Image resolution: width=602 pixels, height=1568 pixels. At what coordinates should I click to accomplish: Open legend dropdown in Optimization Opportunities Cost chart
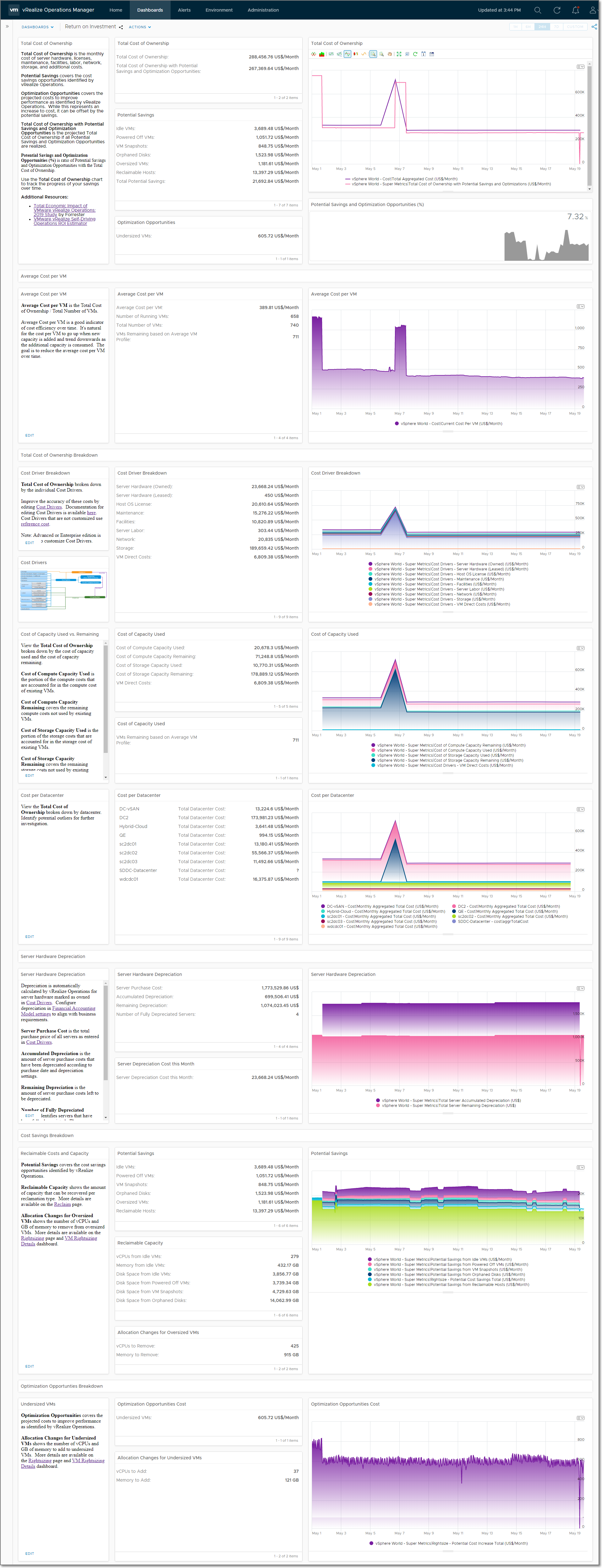coord(581,1418)
